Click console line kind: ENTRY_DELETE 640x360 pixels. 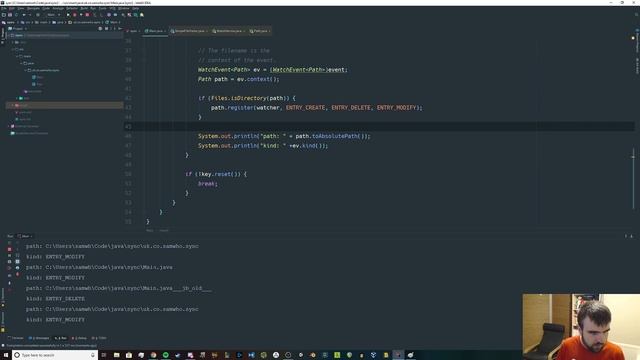[x=56, y=299]
